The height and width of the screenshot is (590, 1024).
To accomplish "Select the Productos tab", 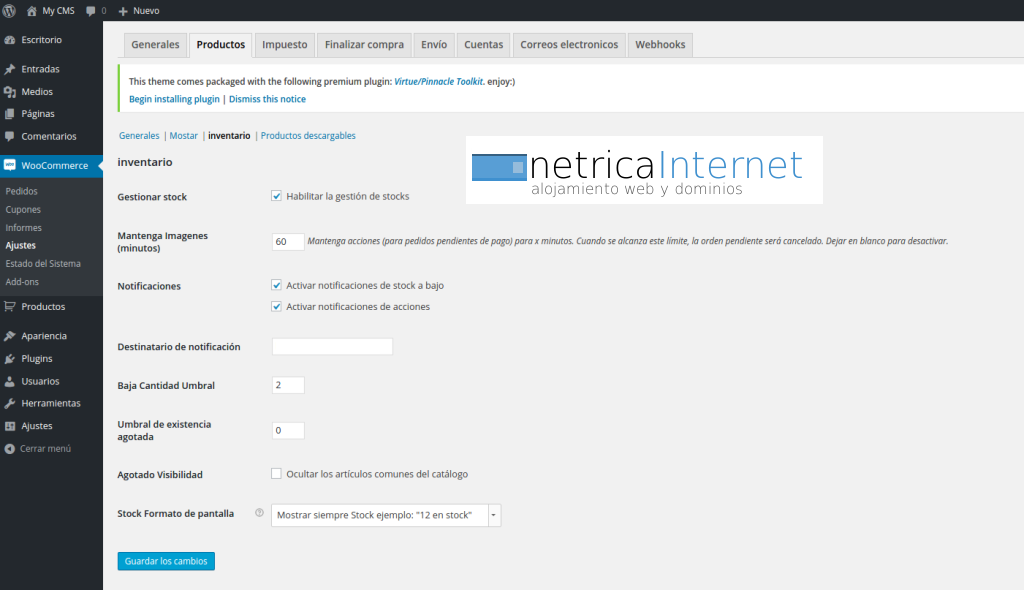I will tap(221, 44).
